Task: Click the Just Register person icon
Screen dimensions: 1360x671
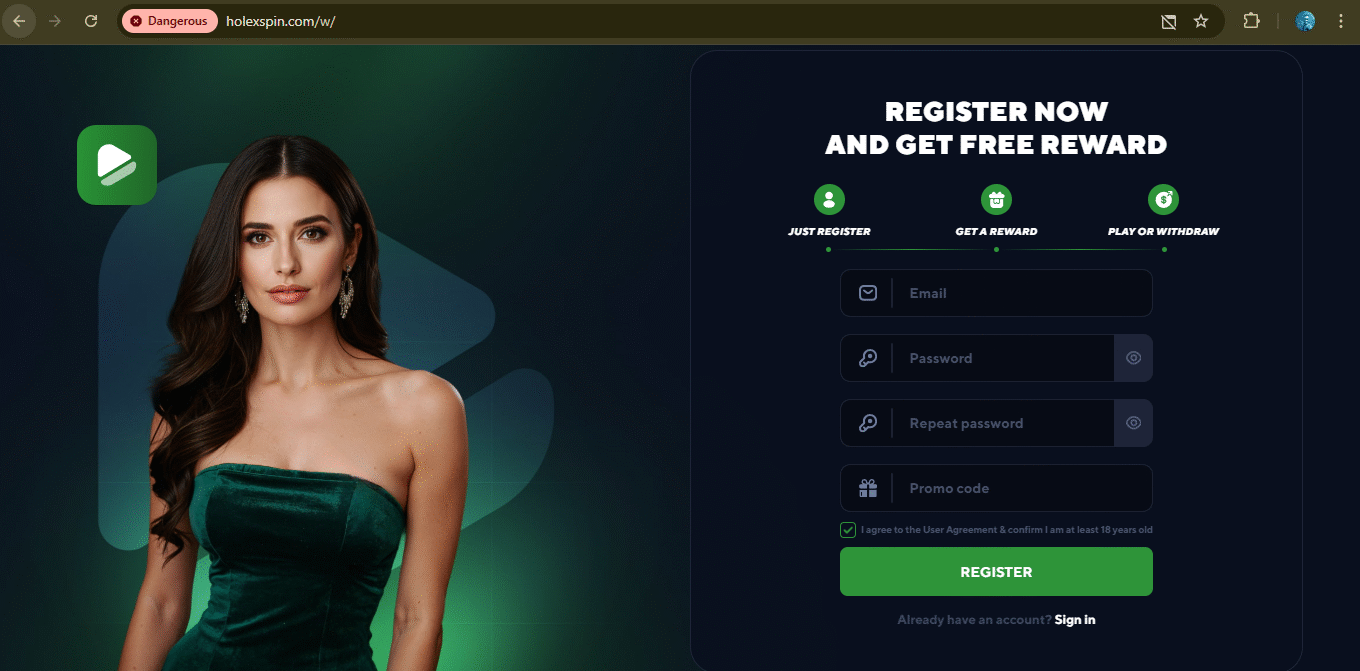Action: (829, 199)
